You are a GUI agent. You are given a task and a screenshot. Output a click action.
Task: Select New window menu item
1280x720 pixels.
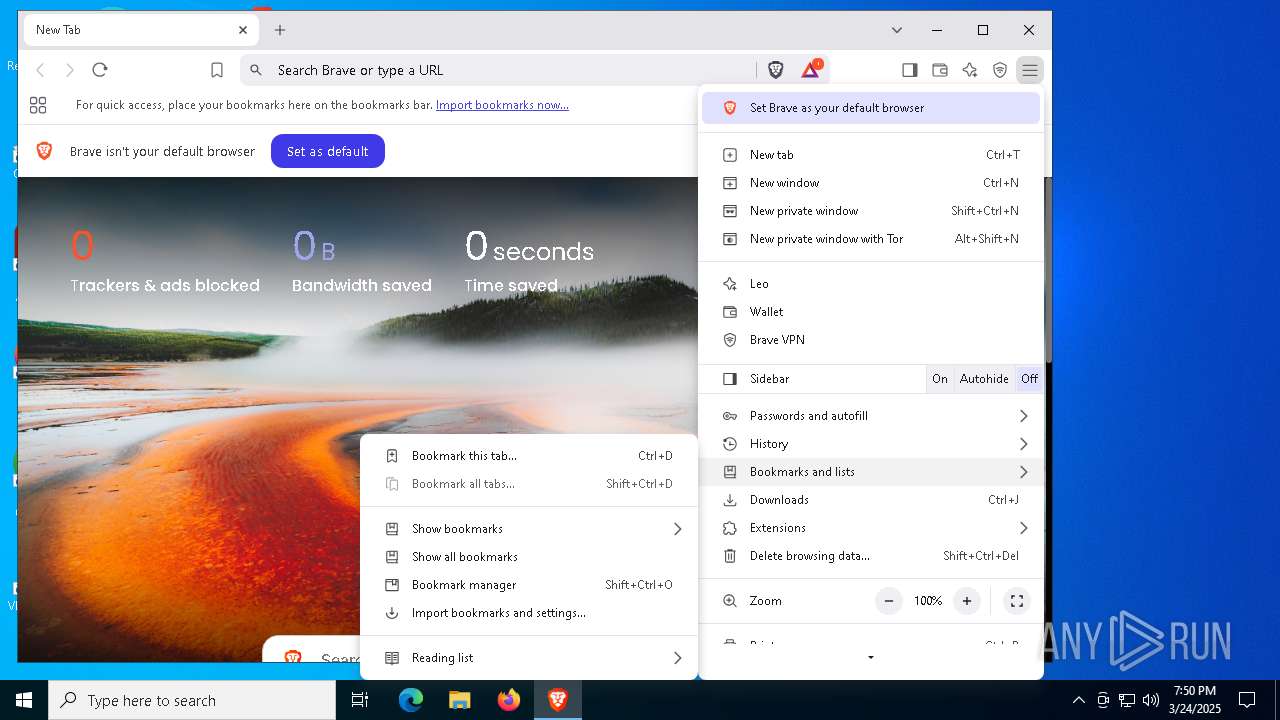[871, 183]
